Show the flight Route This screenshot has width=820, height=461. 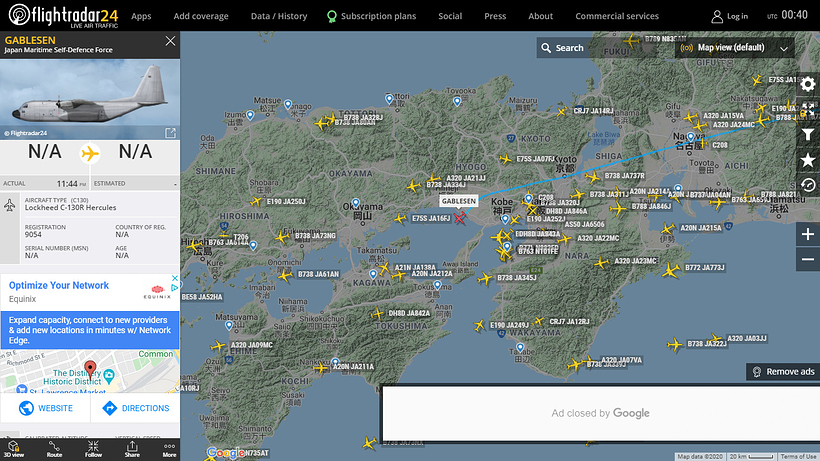click(x=54, y=449)
